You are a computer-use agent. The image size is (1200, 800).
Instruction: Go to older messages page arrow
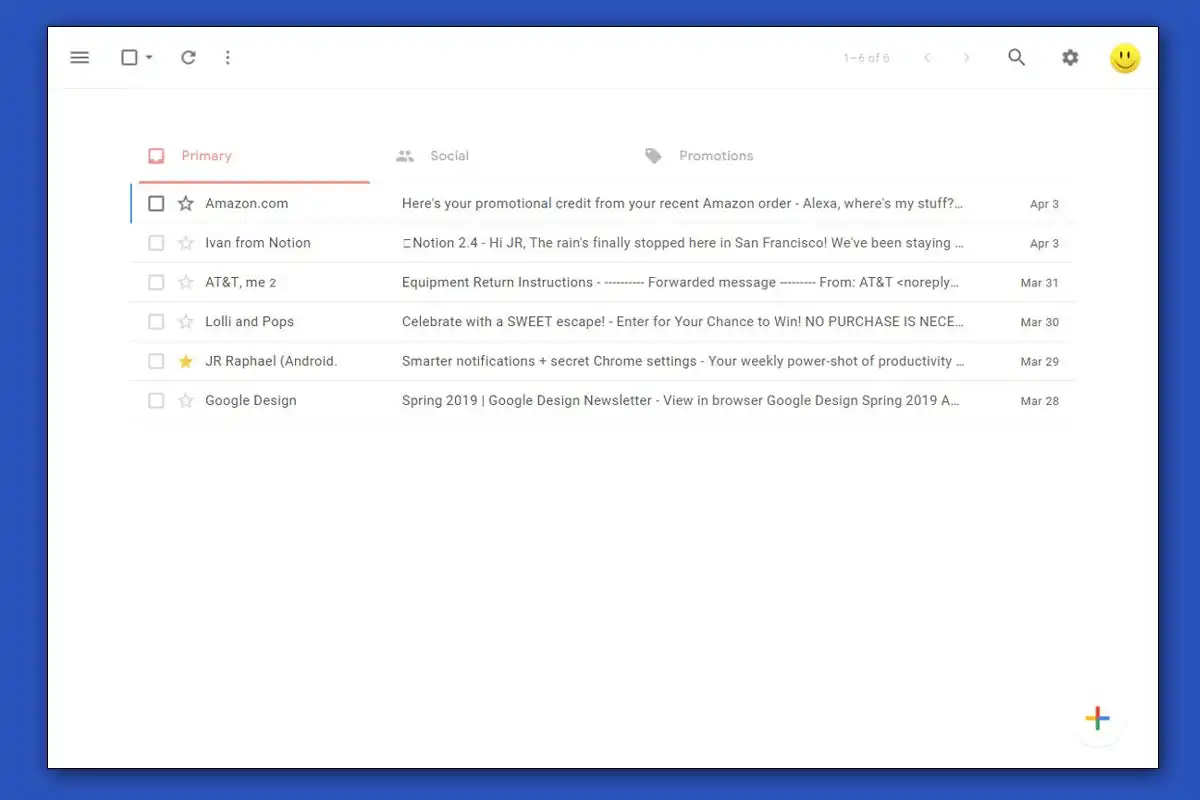[966, 58]
